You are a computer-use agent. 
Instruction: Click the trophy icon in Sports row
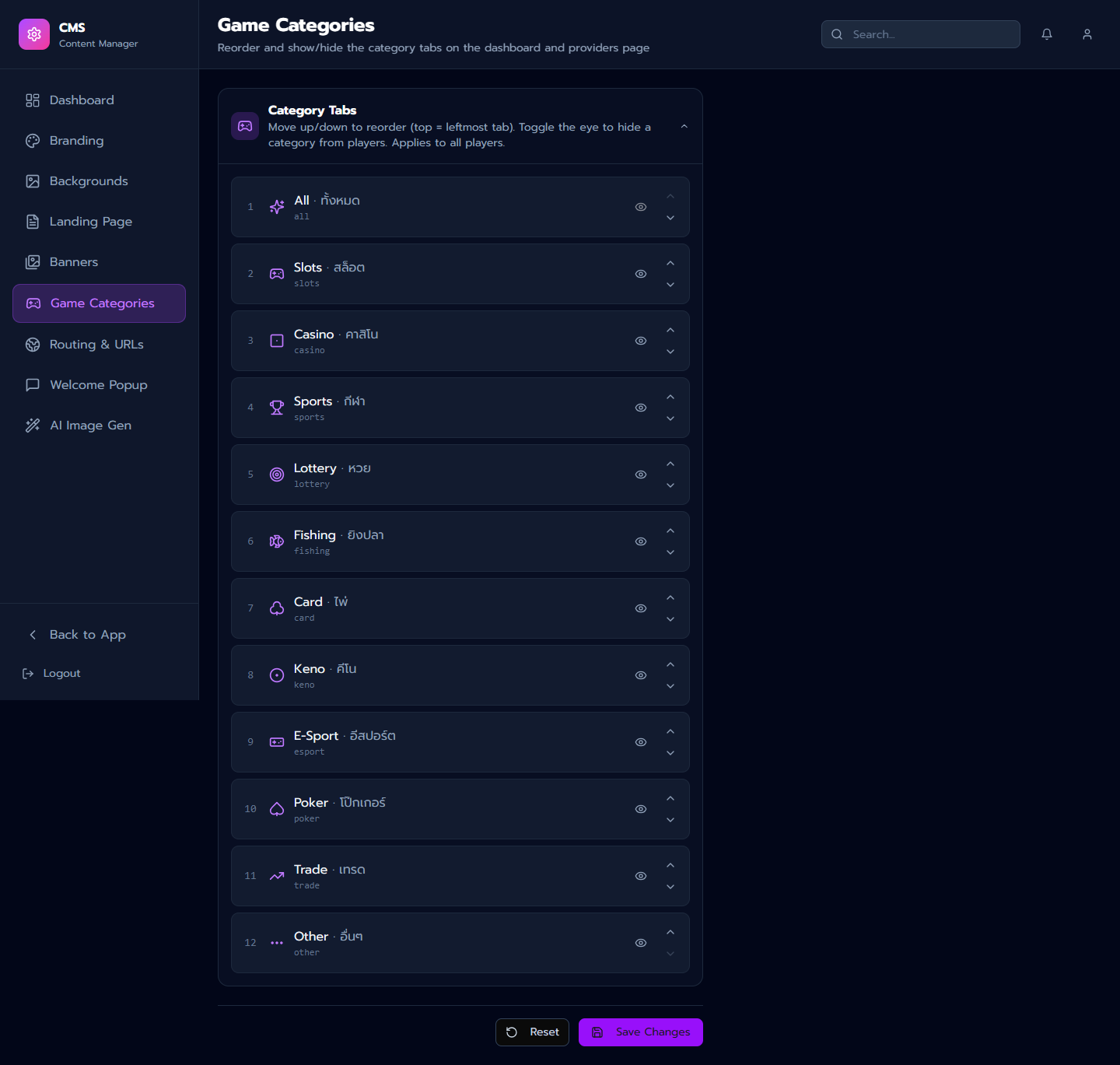click(277, 408)
